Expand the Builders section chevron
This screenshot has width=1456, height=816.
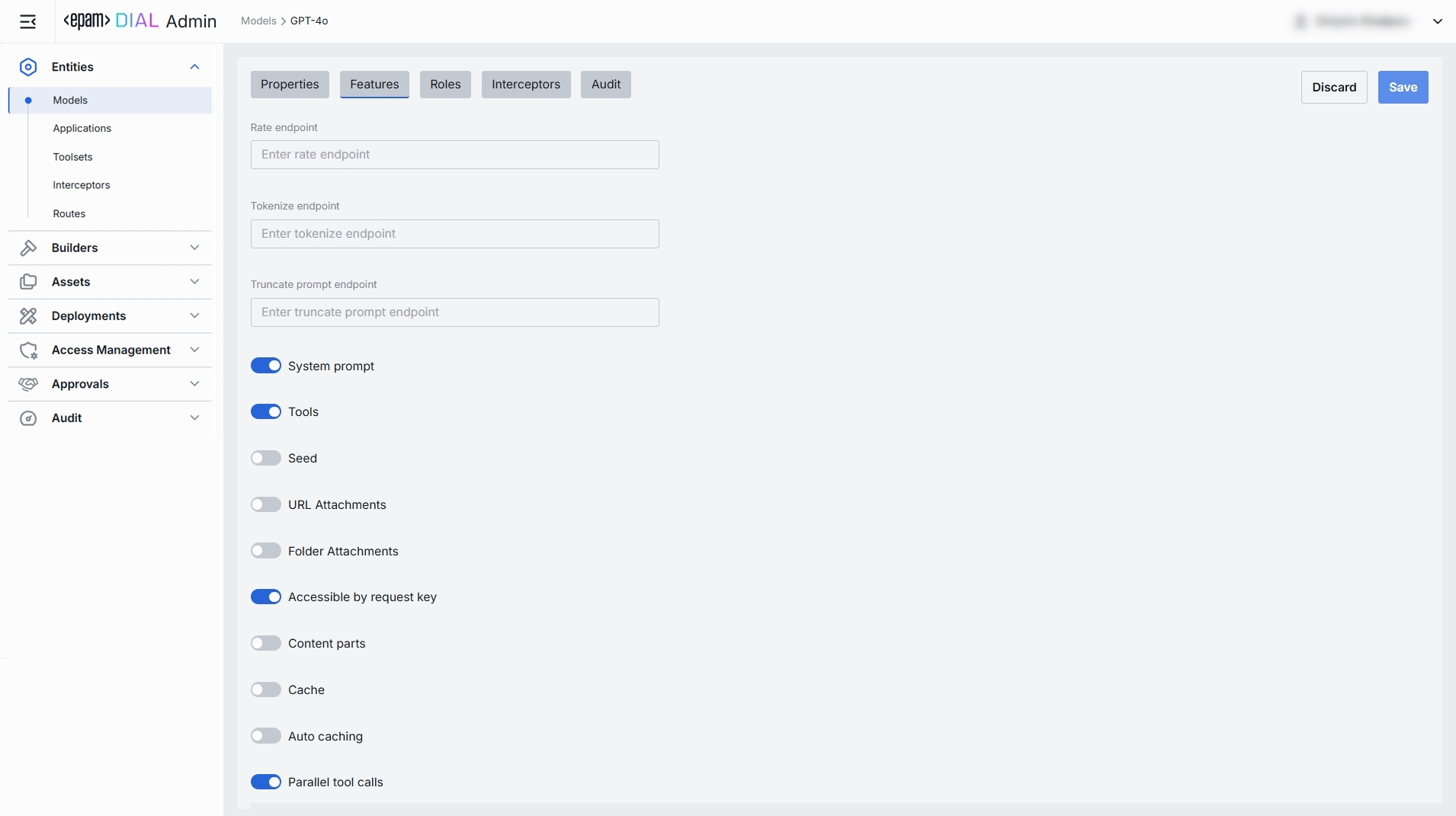(x=194, y=248)
